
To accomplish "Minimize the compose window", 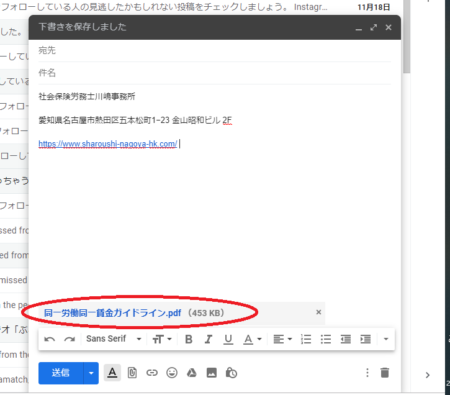I will pyautogui.click(x=359, y=28).
